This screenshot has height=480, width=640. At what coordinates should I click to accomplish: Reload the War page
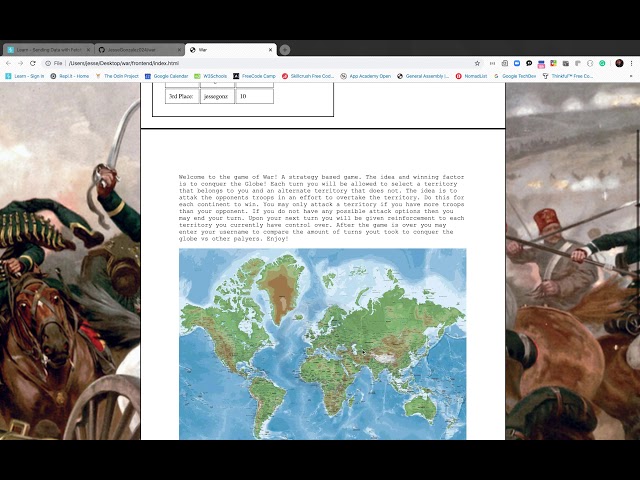coord(33,63)
